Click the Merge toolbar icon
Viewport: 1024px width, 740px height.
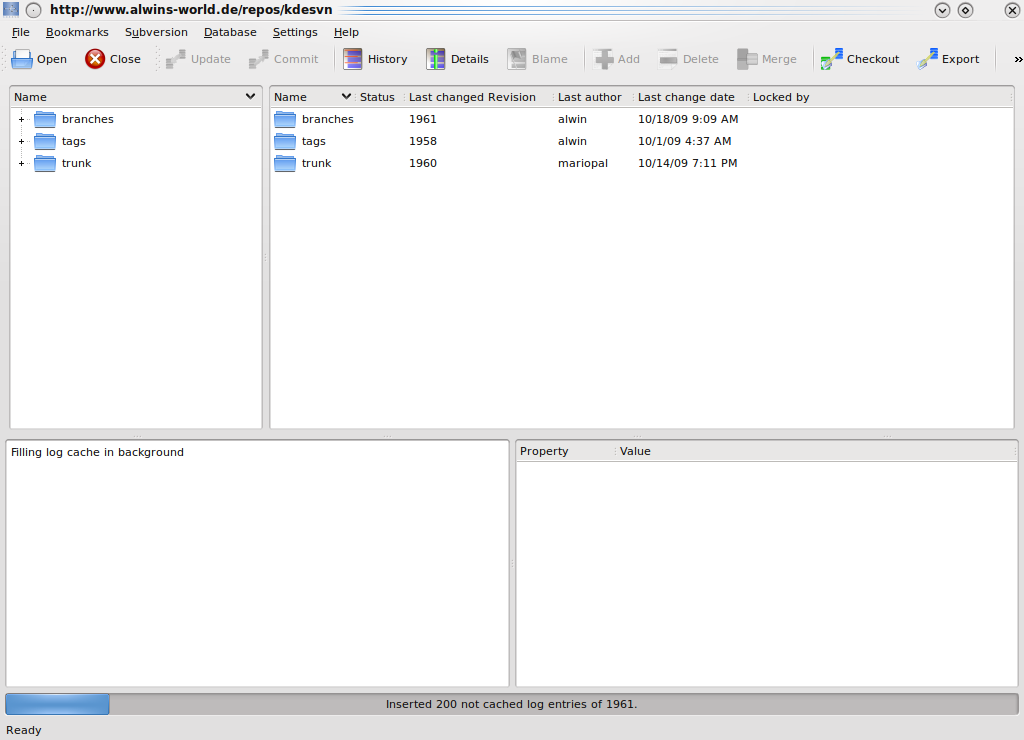tap(747, 59)
